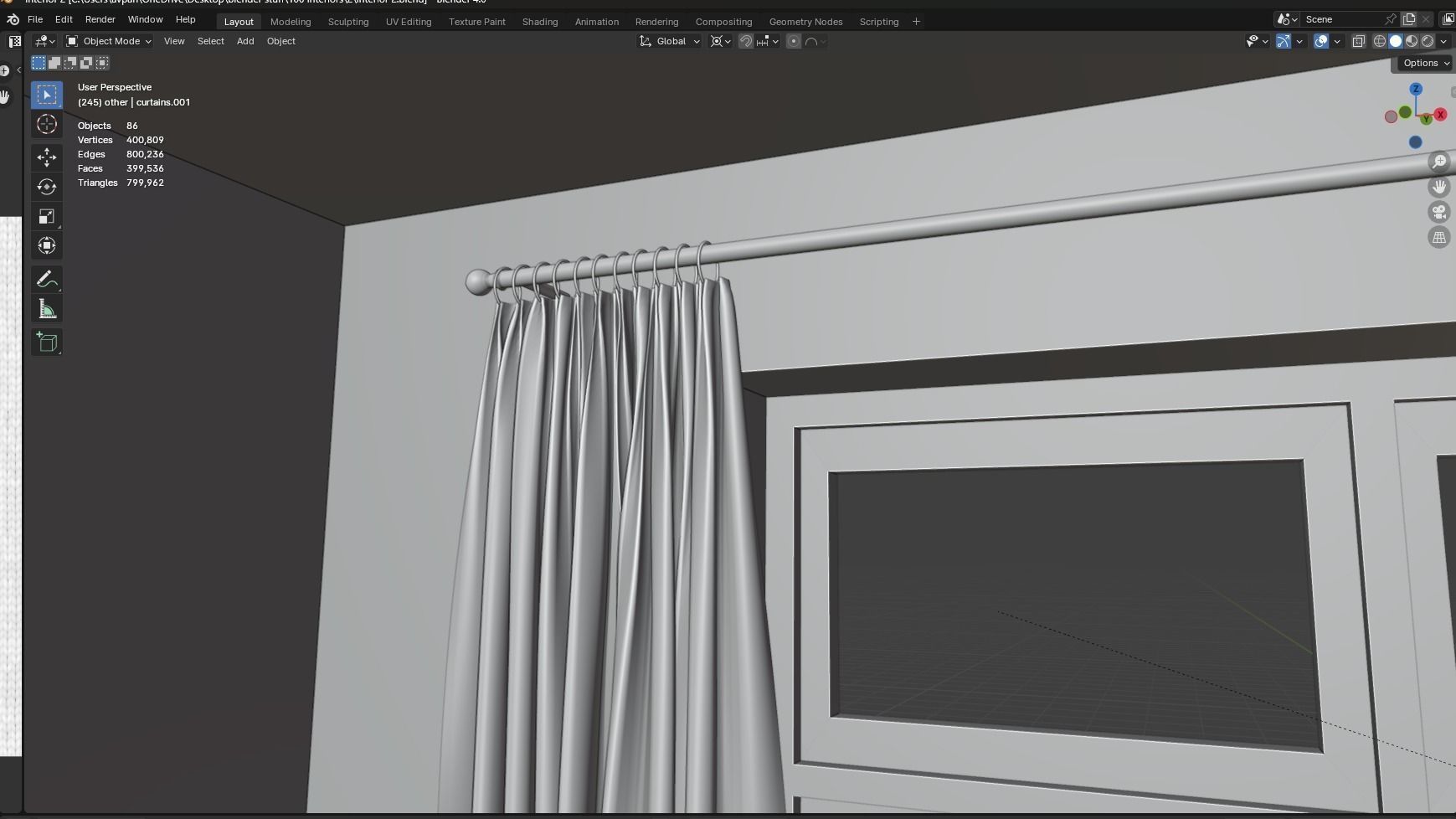Toggle viewport gizmos
1456x819 pixels.
coord(1284,41)
